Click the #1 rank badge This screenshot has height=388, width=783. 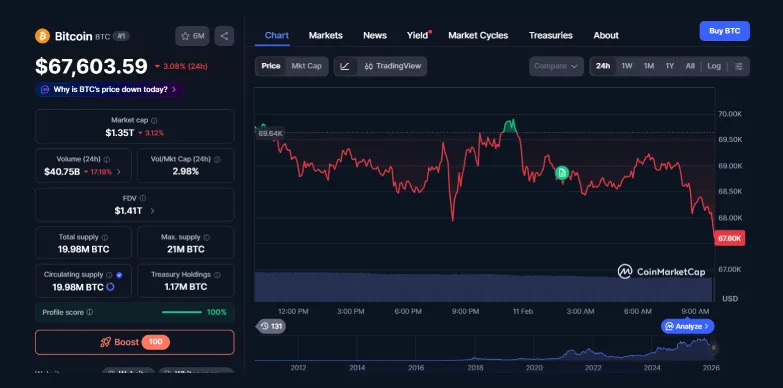pyautogui.click(x=121, y=36)
